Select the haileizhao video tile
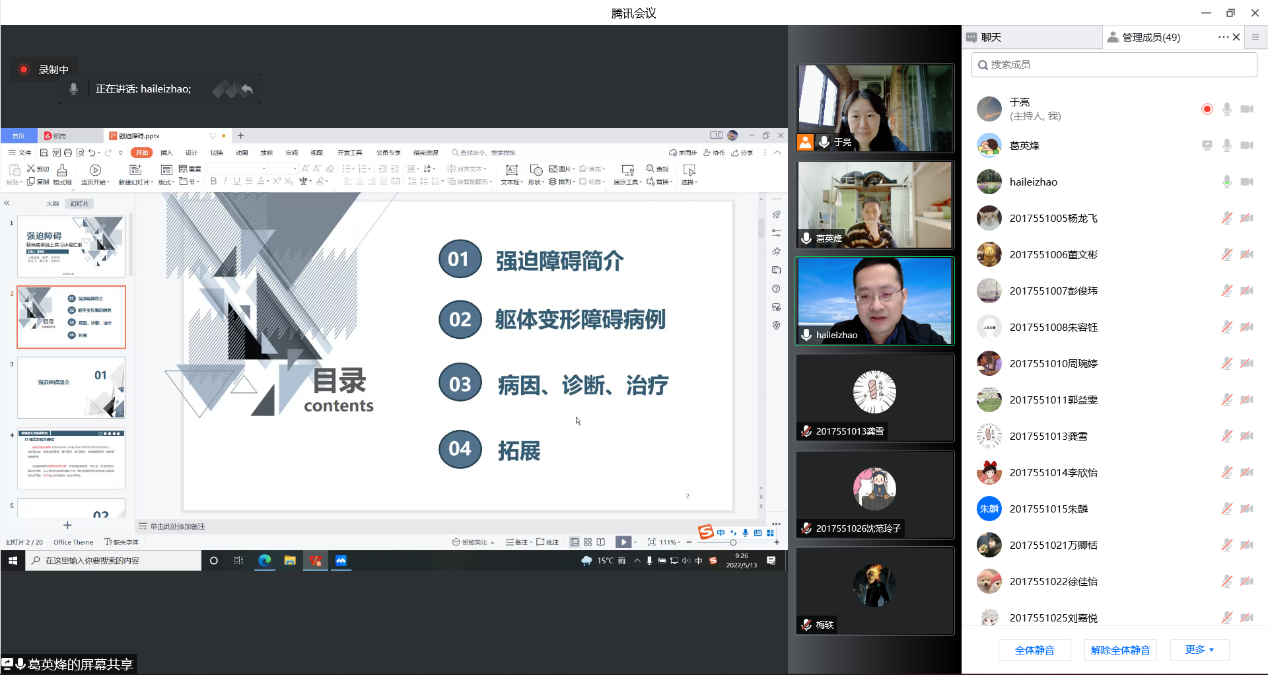Screen dimensions: 1268x675 (x=874, y=301)
